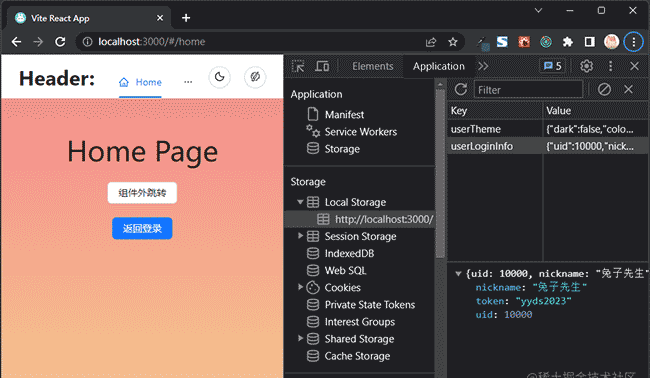Sort by the Key column header
The width and height of the screenshot is (650, 378).
pos(495,111)
